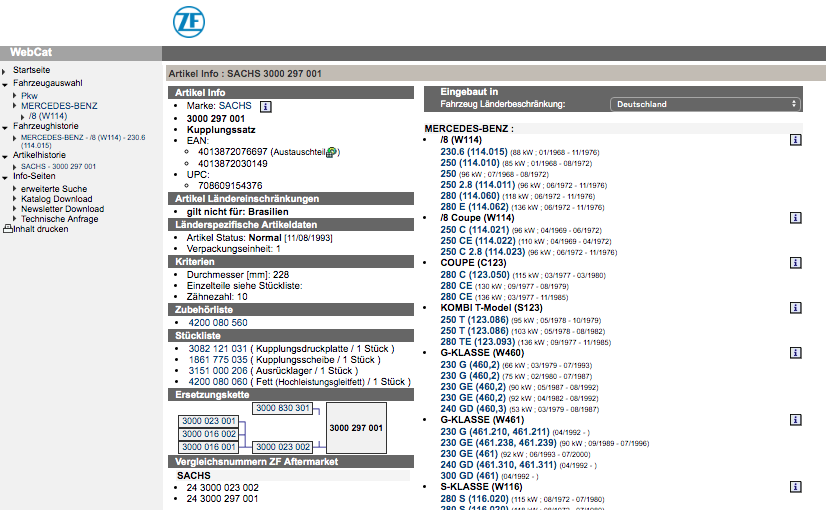The height and width of the screenshot is (510, 826).
Task: Click the ZF logo at top
Action: (189, 22)
